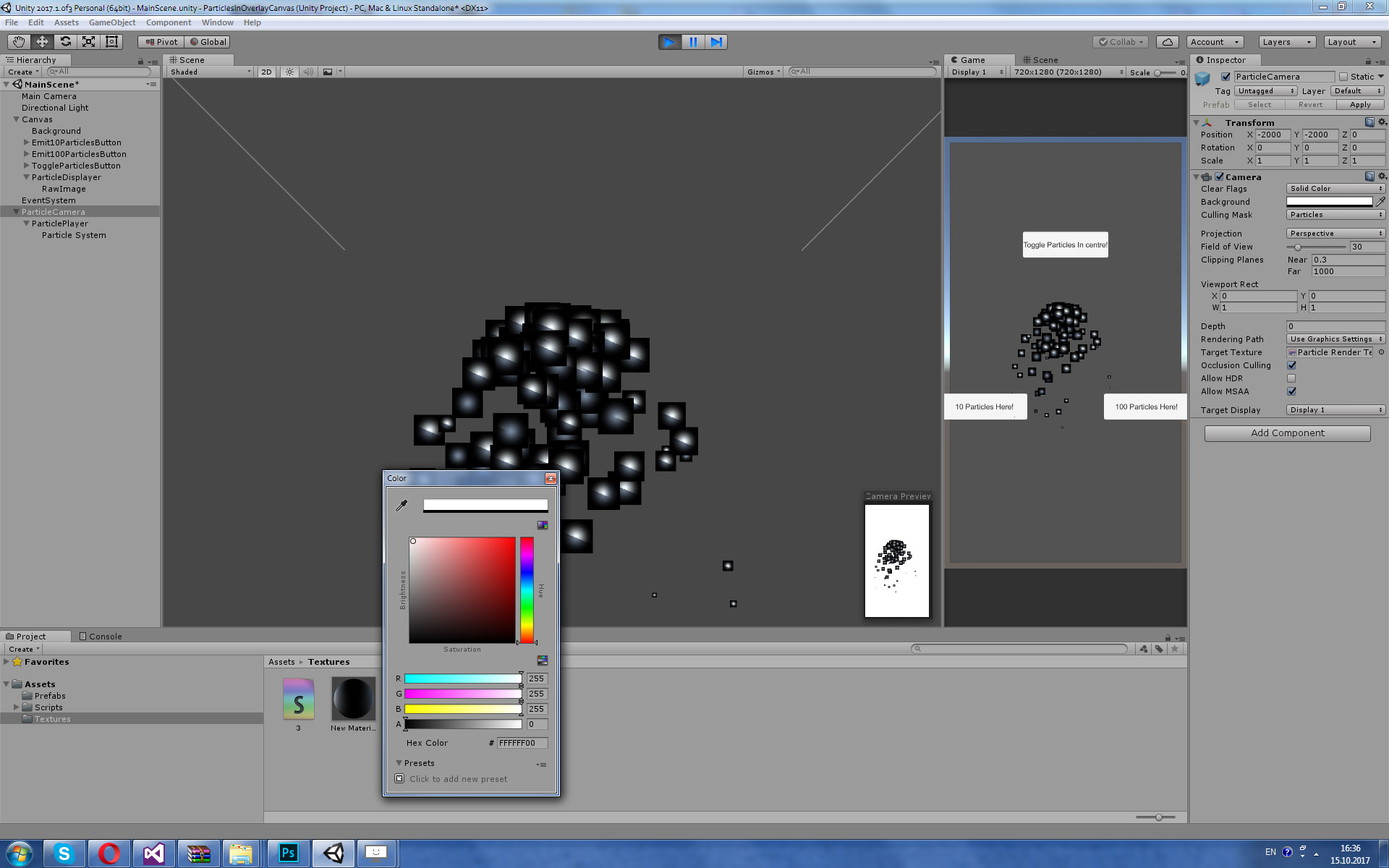This screenshot has width=1389, height=868.
Task: Select the Rotate tool
Action: (65, 42)
